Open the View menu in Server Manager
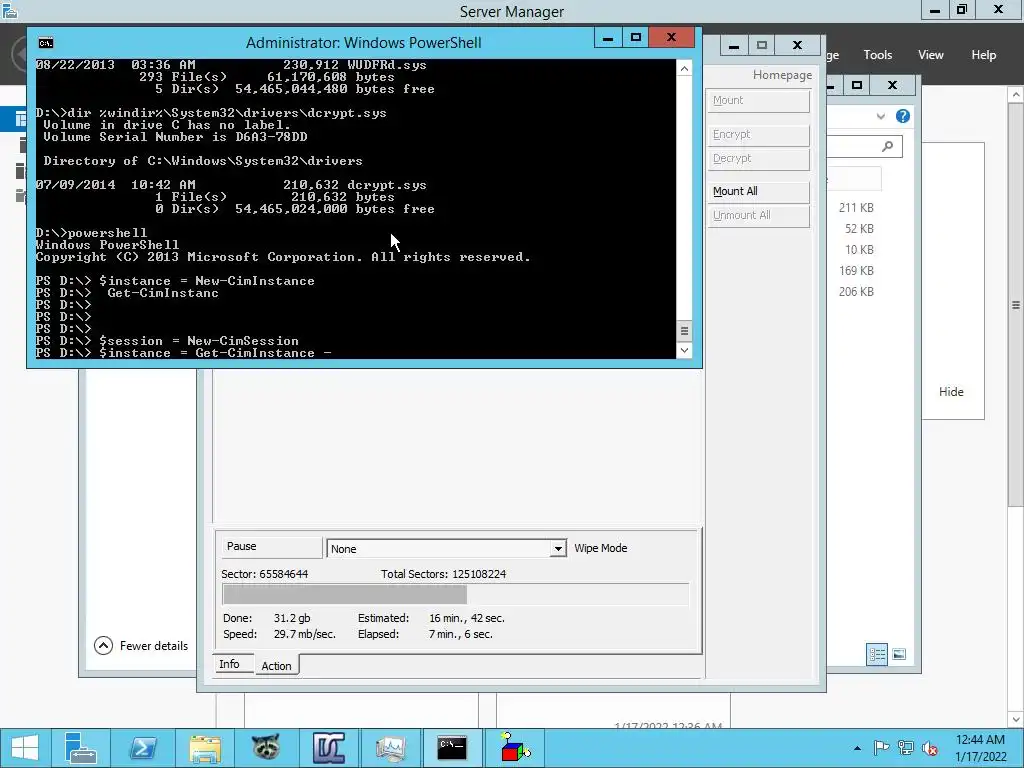 930,55
